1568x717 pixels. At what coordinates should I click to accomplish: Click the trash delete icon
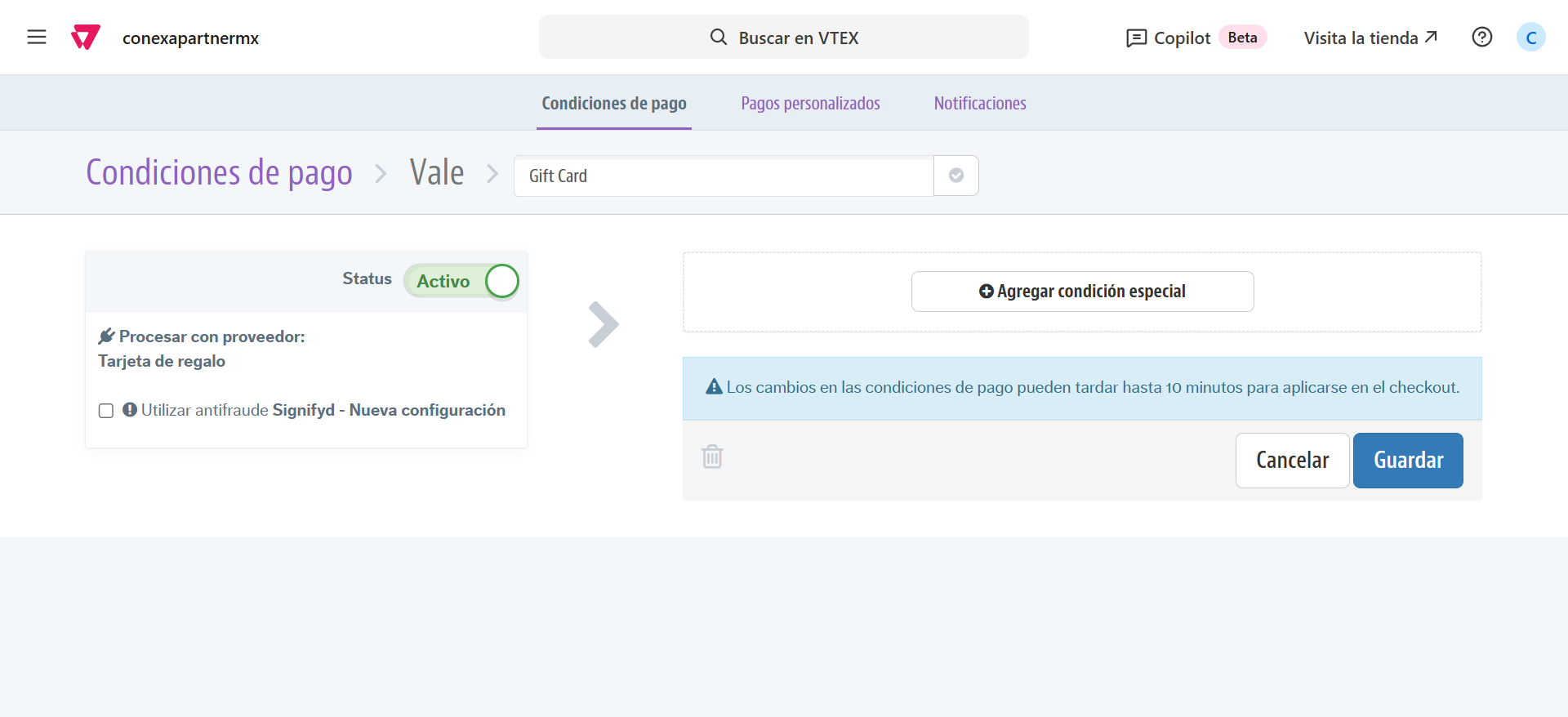(x=712, y=456)
